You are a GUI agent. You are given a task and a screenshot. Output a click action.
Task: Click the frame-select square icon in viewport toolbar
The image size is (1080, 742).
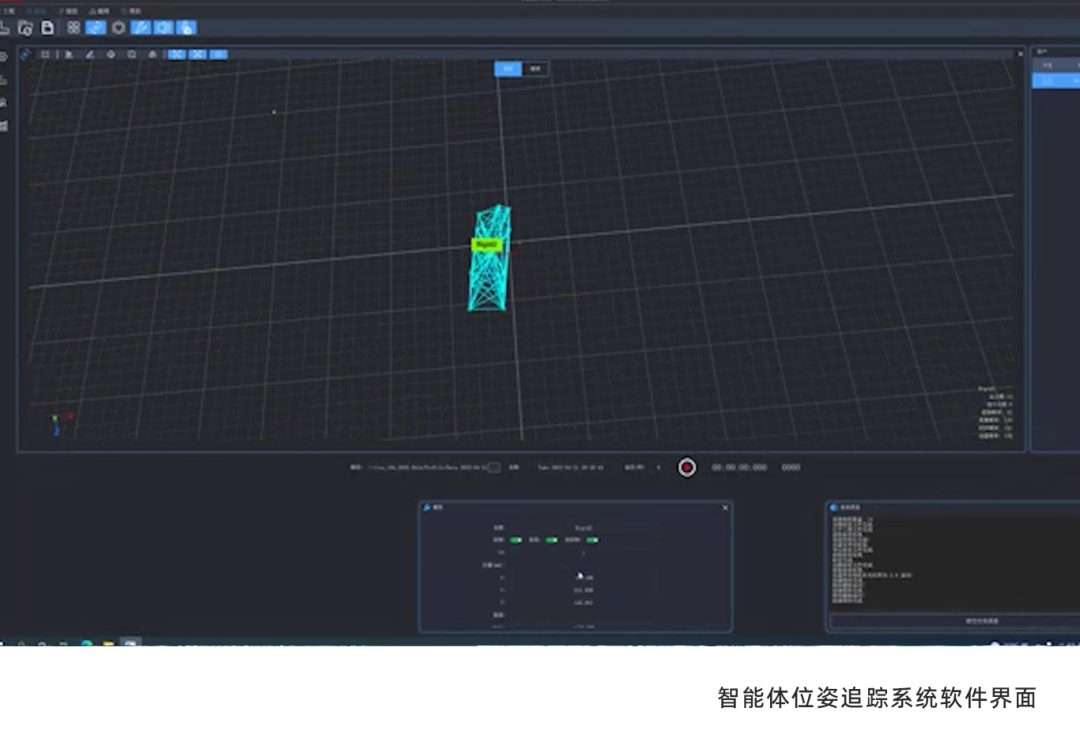(x=46, y=54)
